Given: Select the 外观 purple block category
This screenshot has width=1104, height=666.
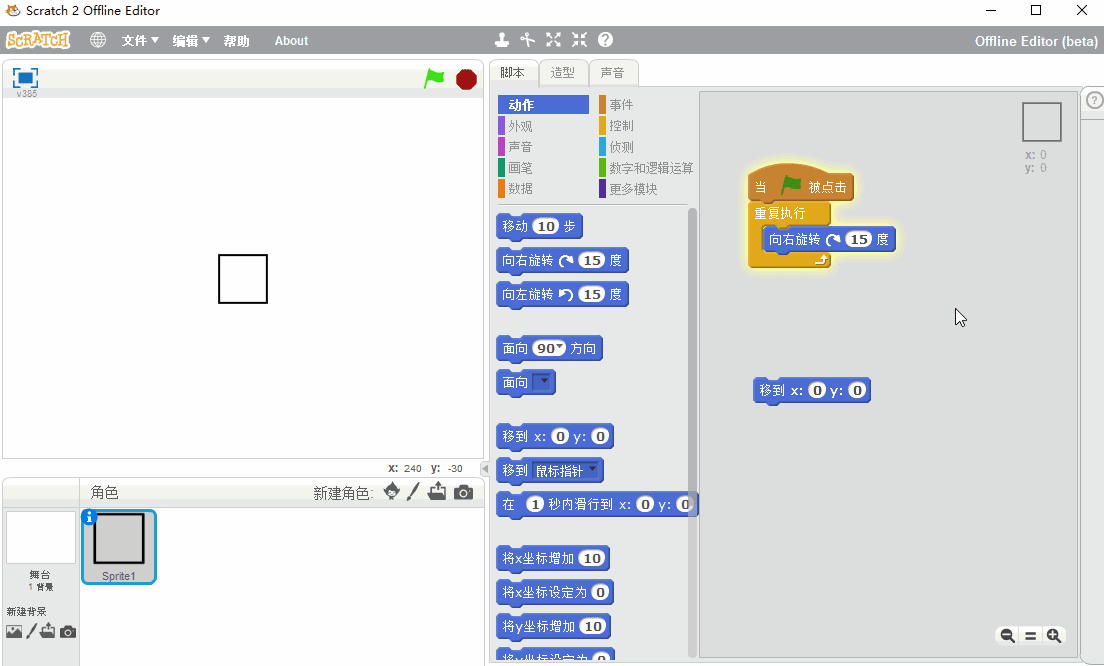Looking at the screenshot, I should (x=520, y=126).
